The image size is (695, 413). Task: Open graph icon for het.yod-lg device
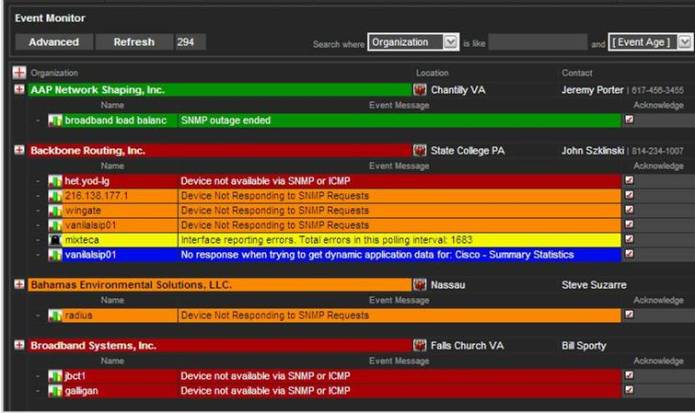[55, 181]
